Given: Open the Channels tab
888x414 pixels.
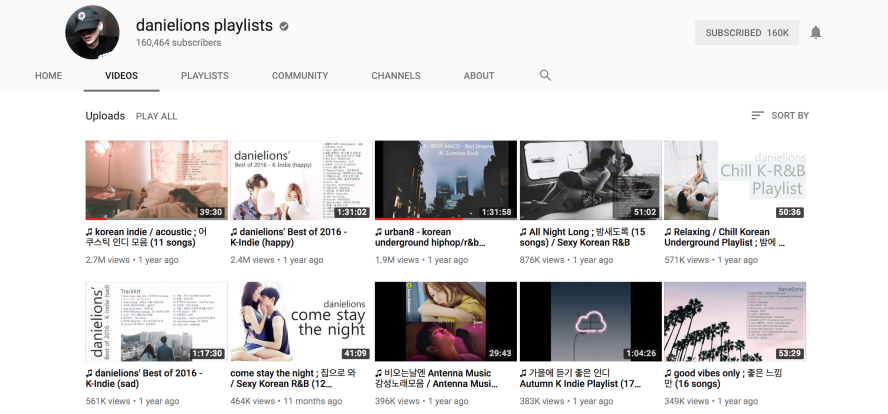Looking at the screenshot, I should 396,75.
